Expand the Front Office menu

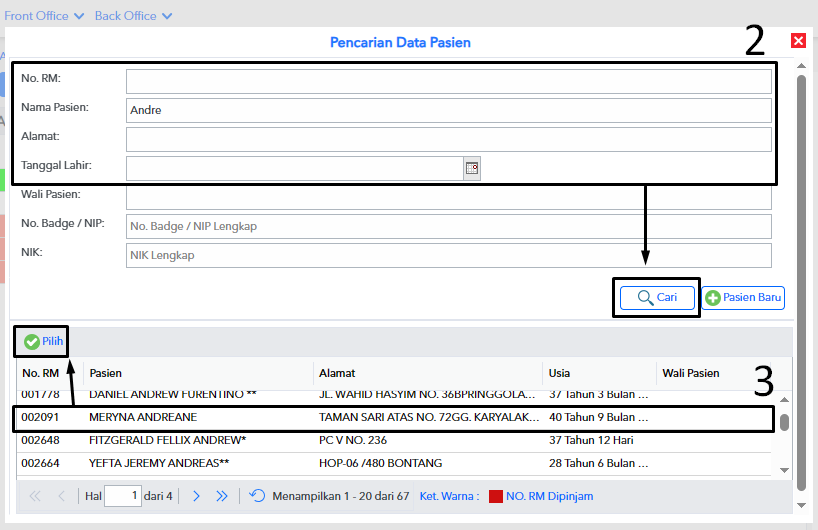[x=44, y=16]
